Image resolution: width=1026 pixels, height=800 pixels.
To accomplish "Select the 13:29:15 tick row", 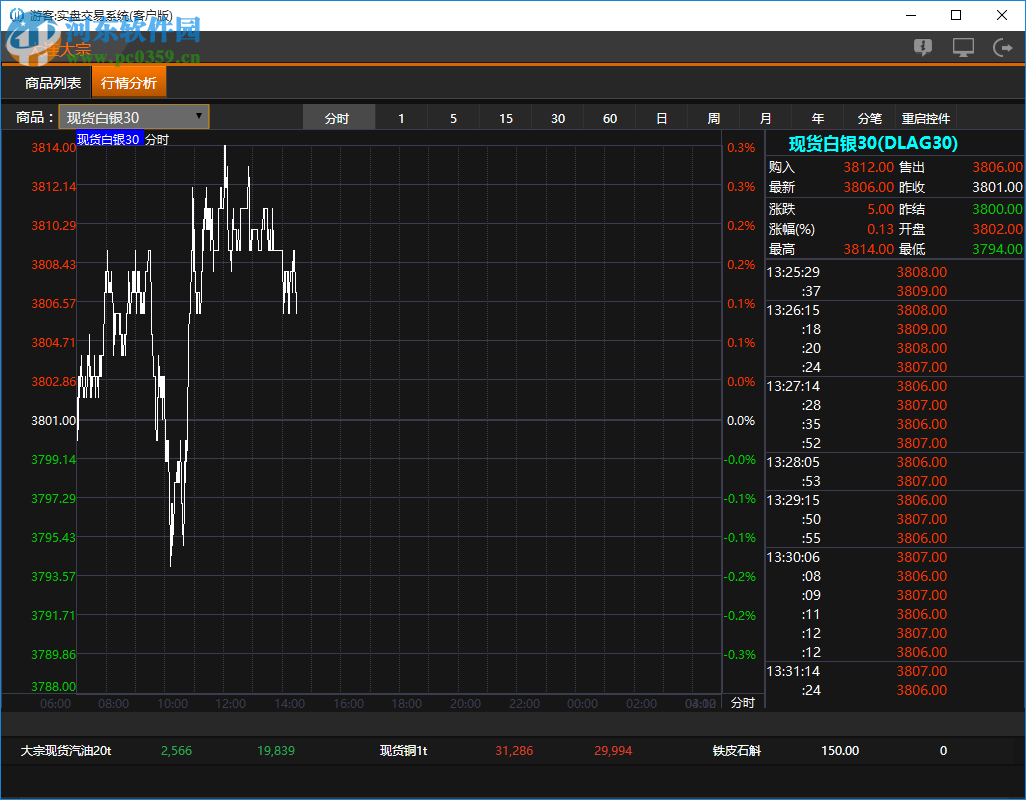I will tap(894, 500).
